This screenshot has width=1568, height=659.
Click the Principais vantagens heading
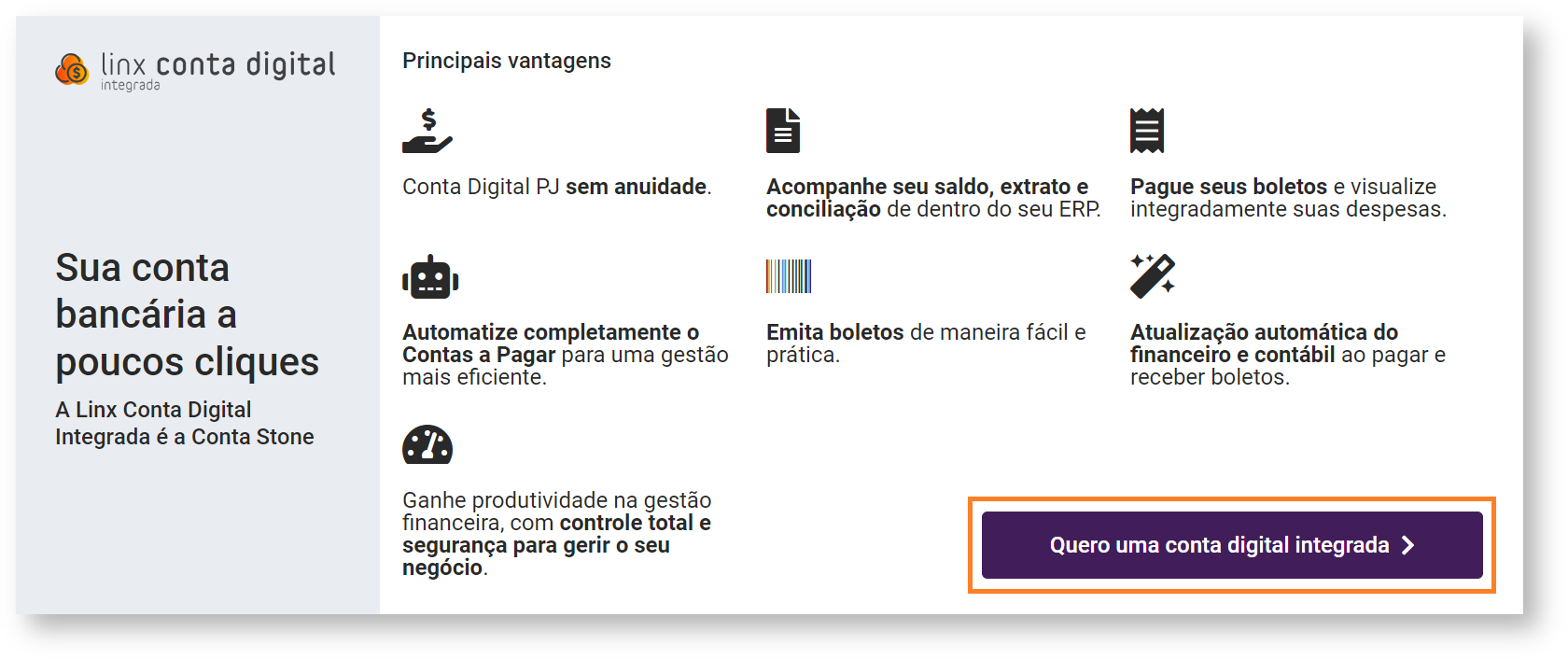click(x=507, y=61)
